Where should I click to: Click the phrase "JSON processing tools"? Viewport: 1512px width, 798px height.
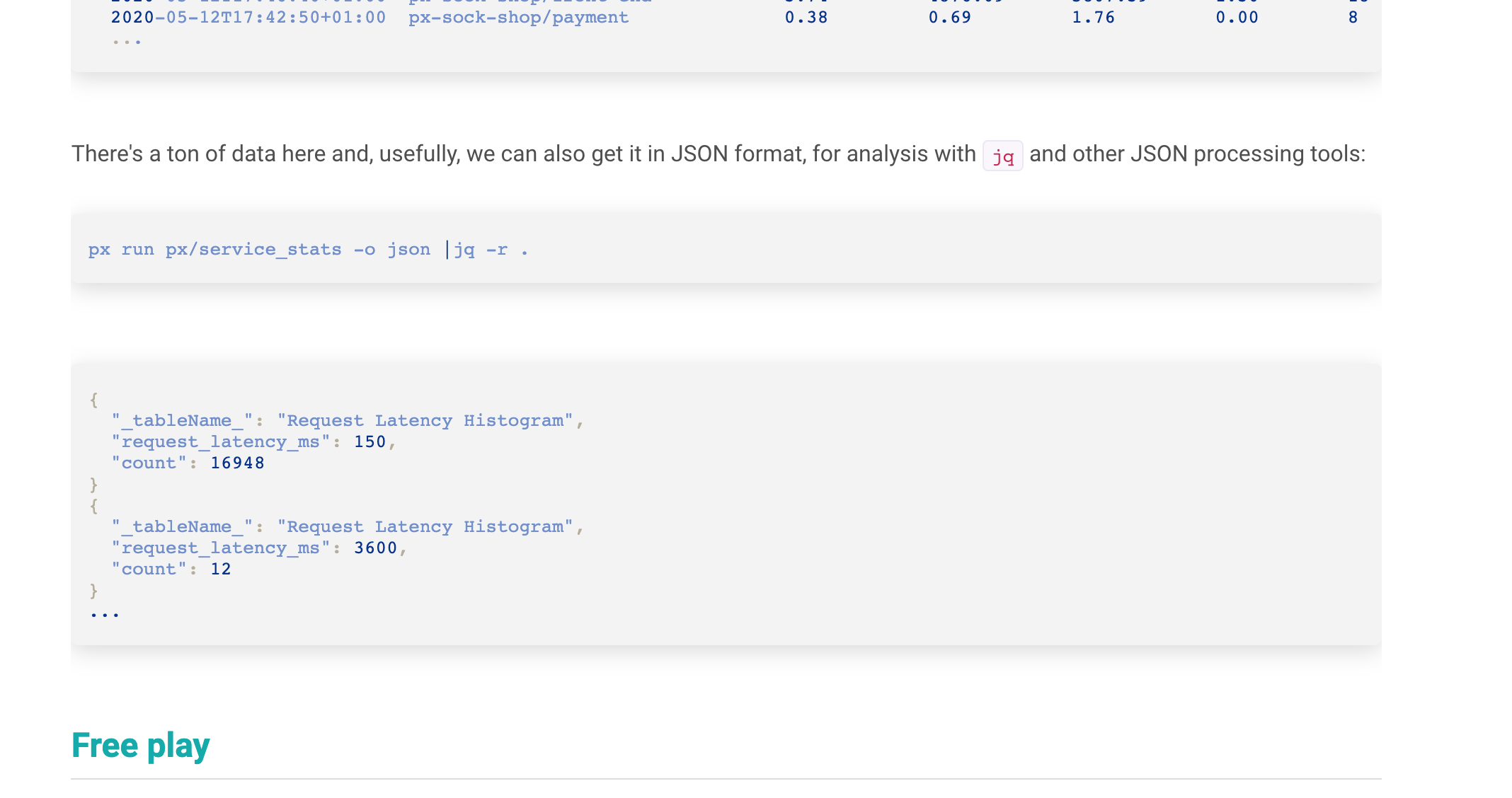1244,154
